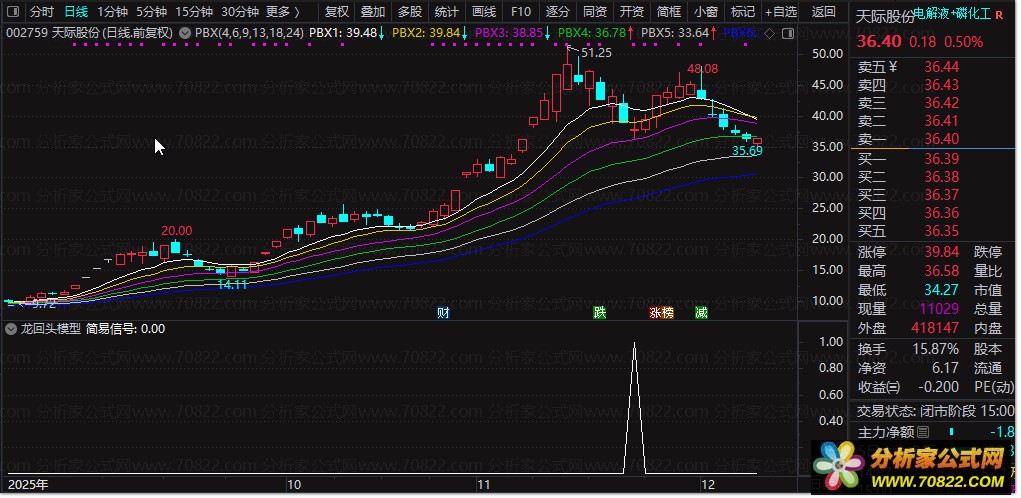Image resolution: width=1021 pixels, height=498 pixels.
Task: Click the 同资 toolbar button
Action: click(x=594, y=12)
